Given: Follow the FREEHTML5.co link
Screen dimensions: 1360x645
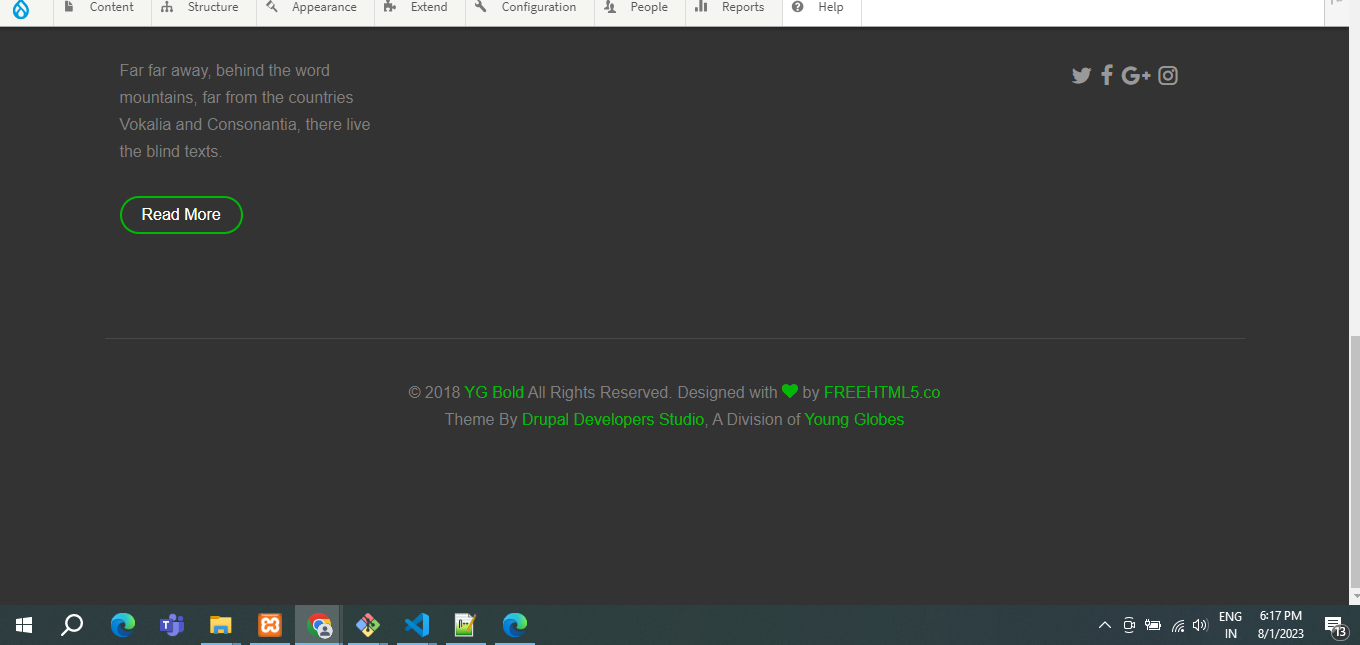Looking at the screenshot, I should coord(881,393).
